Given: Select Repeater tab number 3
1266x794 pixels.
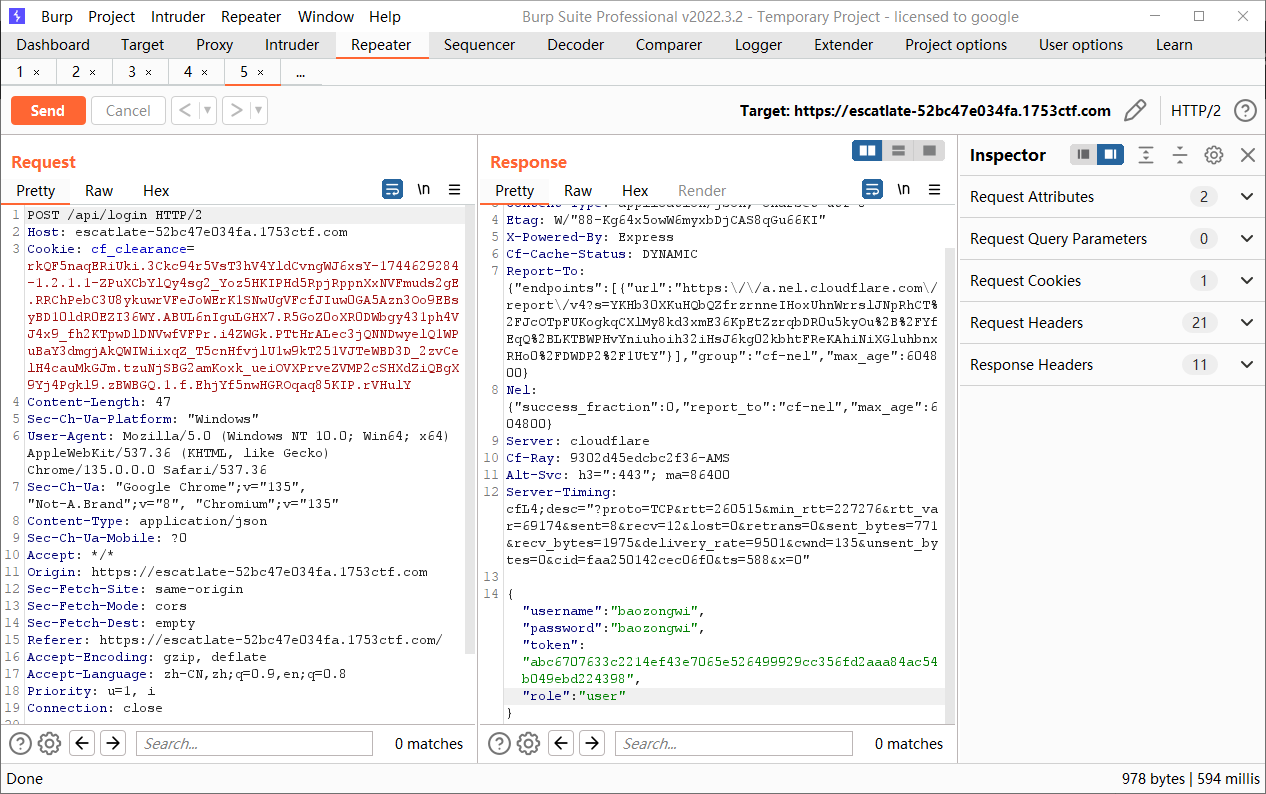Looking at the screenshot, I should point(132,72).
